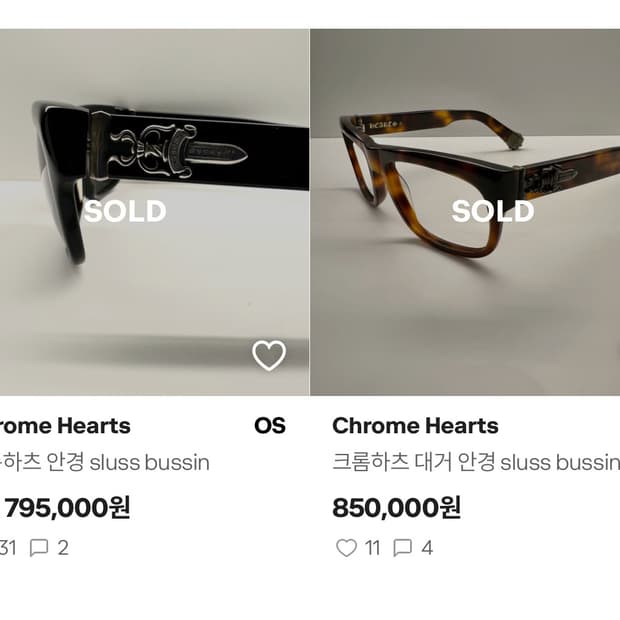Image resolution: width=620 pixels, height=620 pixels.
Task: Click the 850,000원 price
Action: (x=396, y=508)
